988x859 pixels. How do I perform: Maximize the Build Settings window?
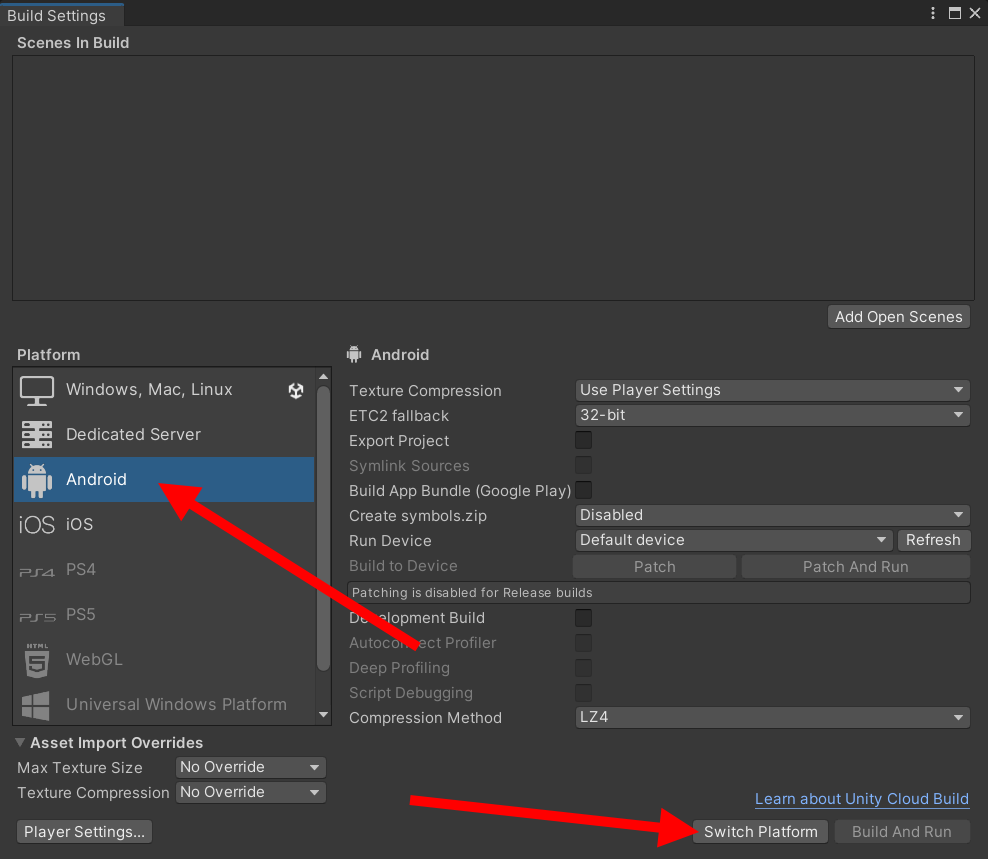[x=955, y=13]
